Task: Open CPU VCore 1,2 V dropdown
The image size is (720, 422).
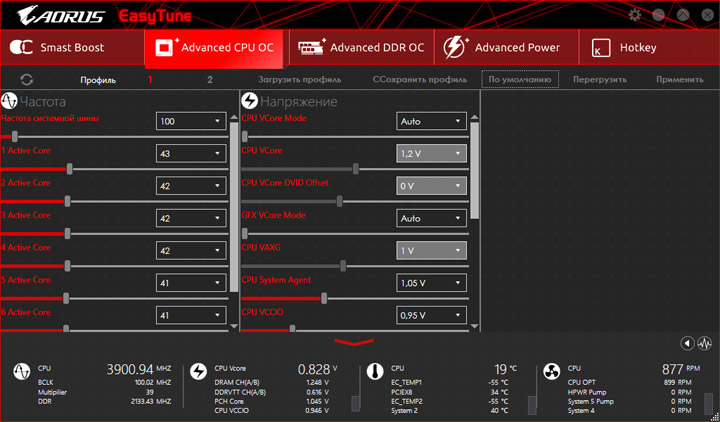Action: click(431, 153)
